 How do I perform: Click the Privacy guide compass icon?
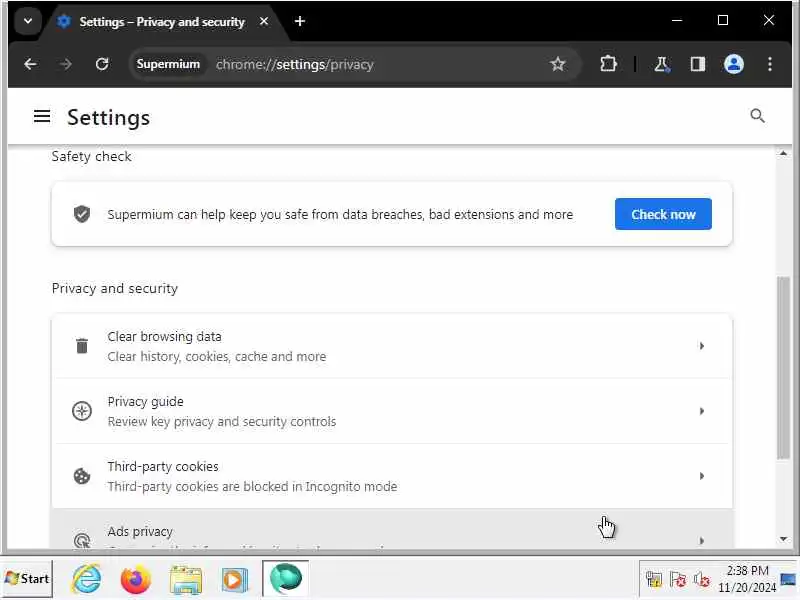tap(82, 411)
